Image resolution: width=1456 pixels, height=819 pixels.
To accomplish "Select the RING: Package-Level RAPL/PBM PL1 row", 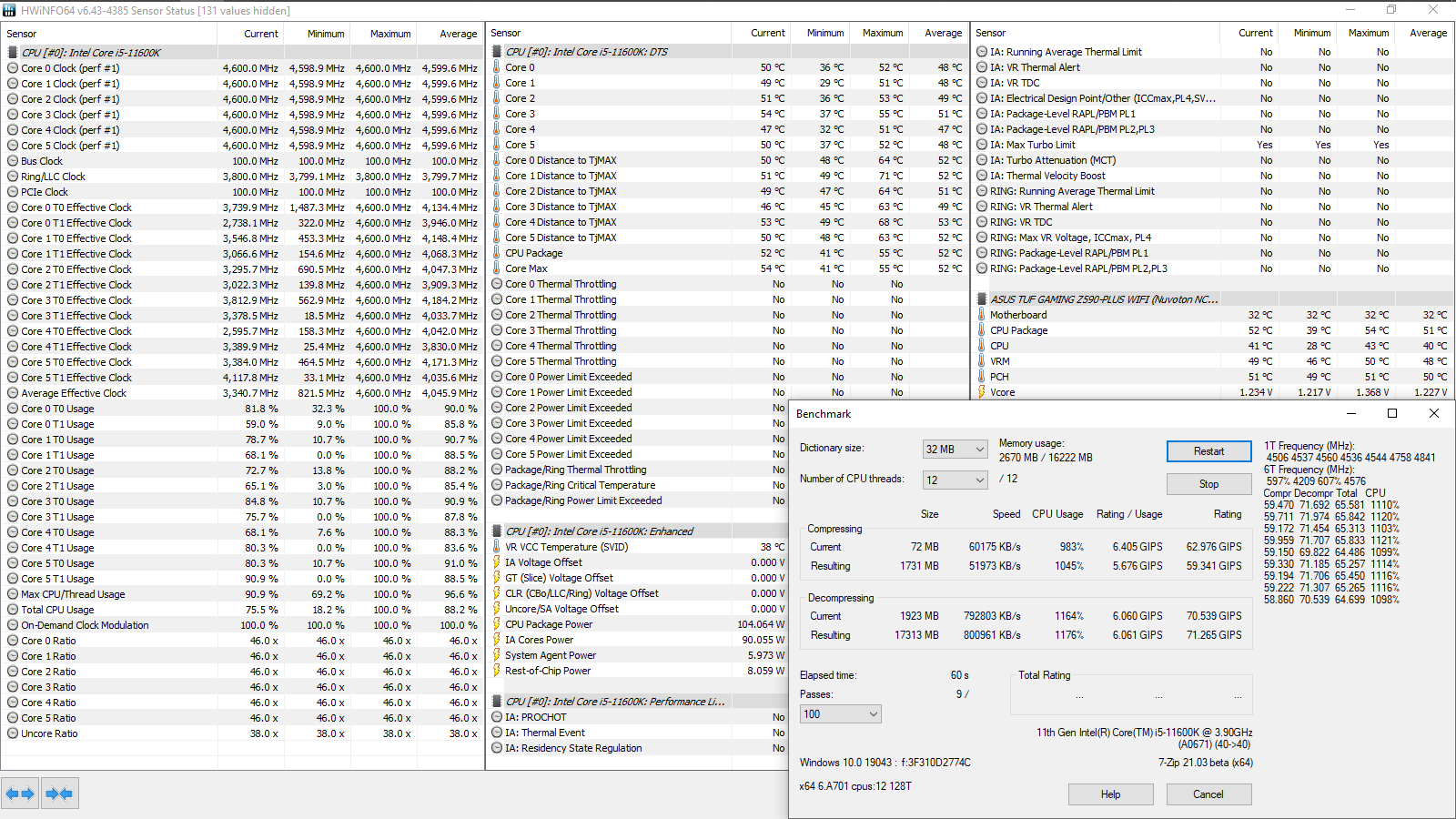I will point(1213,253).
